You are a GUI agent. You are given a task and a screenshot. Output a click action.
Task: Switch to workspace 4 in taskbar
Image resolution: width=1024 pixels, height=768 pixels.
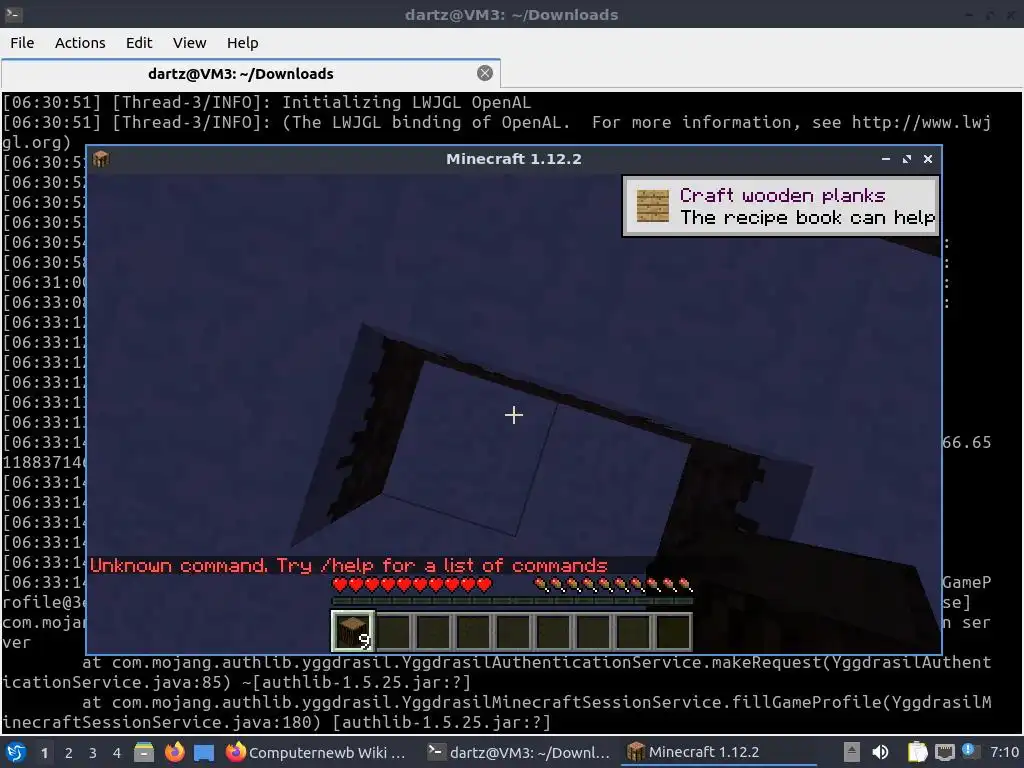117,753
